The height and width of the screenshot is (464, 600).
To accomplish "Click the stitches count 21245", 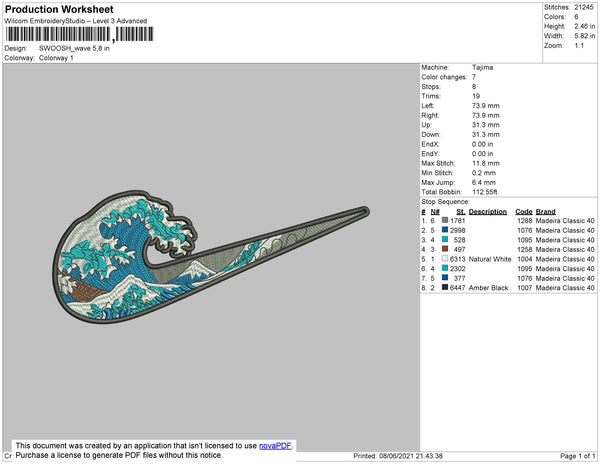I will click(x=584, y=7).
